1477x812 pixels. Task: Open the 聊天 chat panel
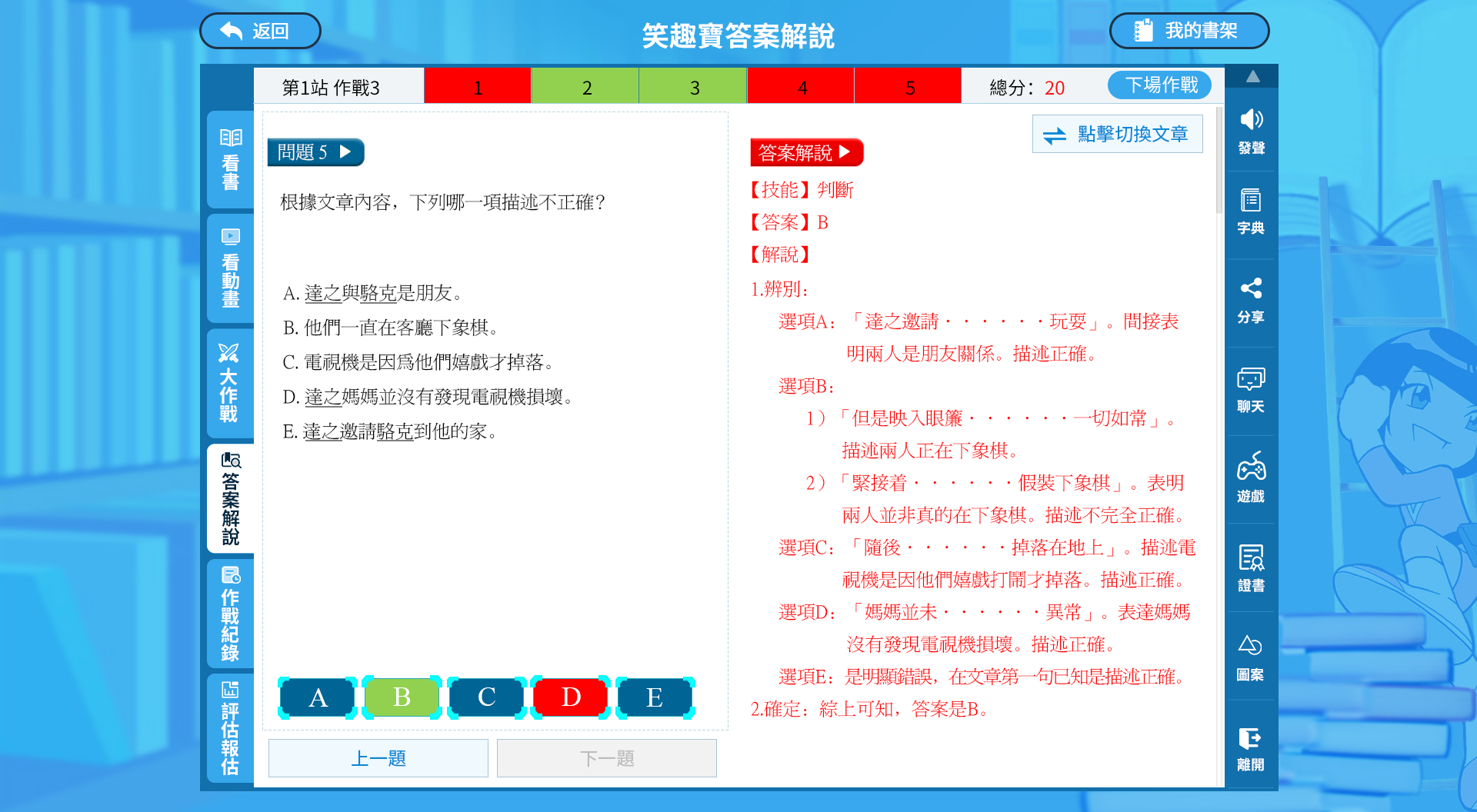1251,390
